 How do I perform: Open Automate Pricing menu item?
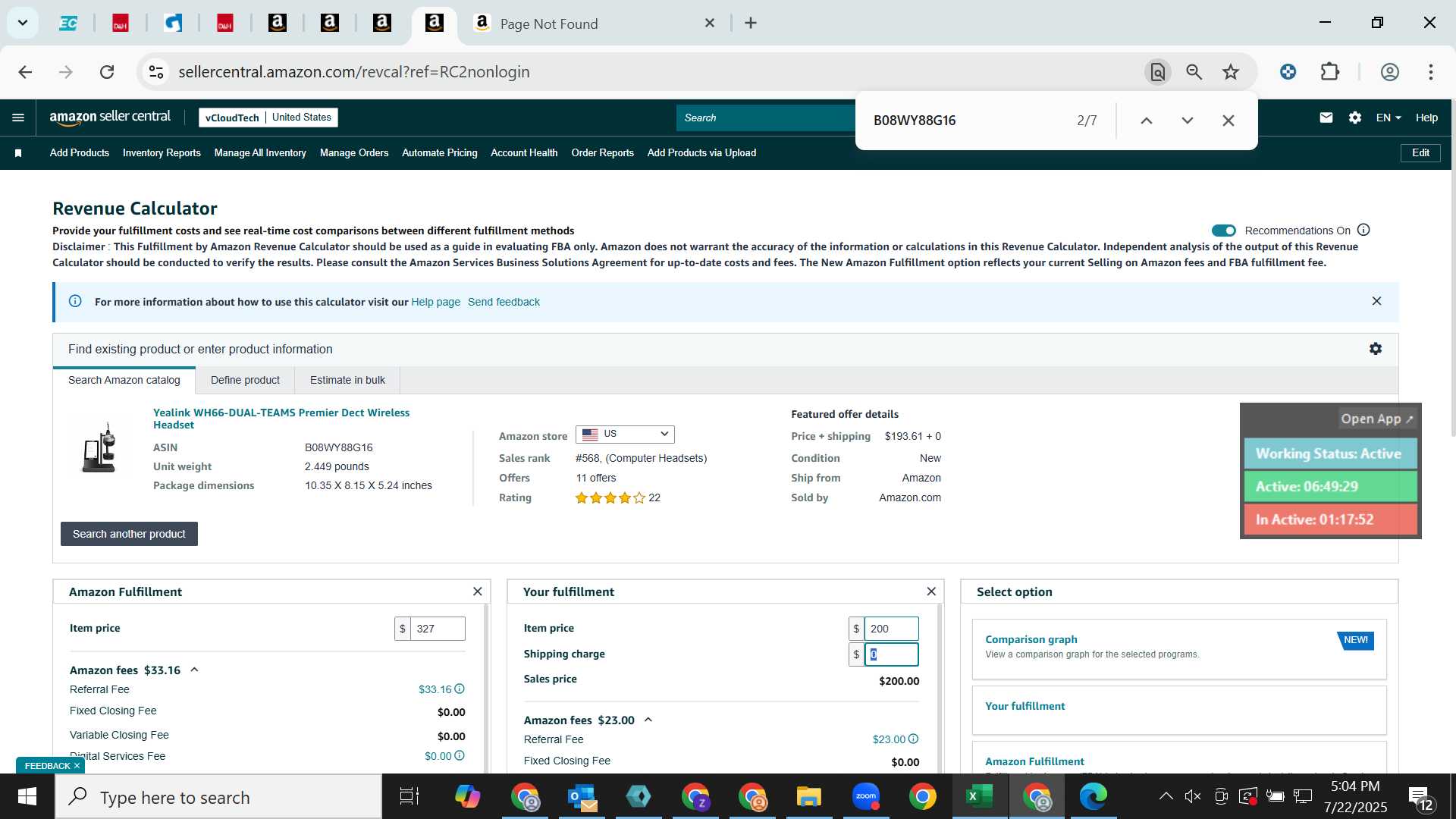click(440, 152)
